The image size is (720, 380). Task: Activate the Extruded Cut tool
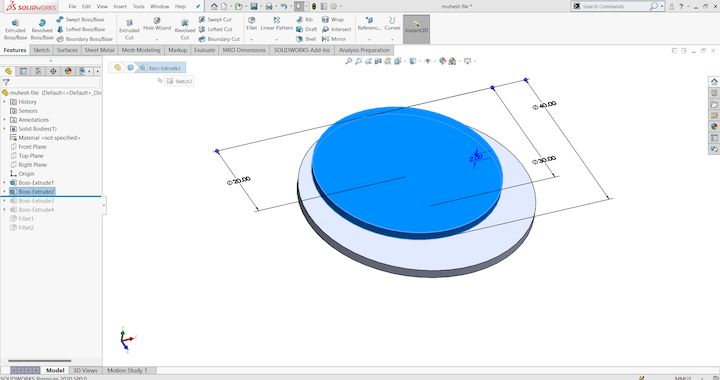click(129, 29)
